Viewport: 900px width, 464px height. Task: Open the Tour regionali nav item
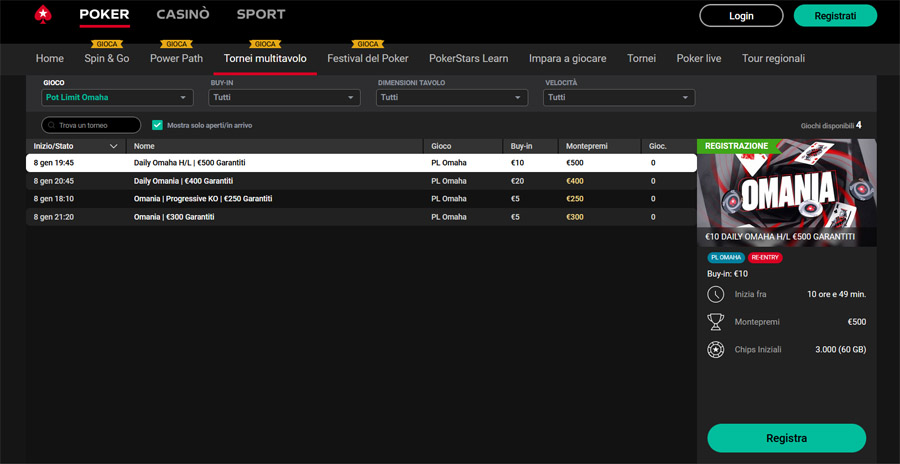coord(773,59)
